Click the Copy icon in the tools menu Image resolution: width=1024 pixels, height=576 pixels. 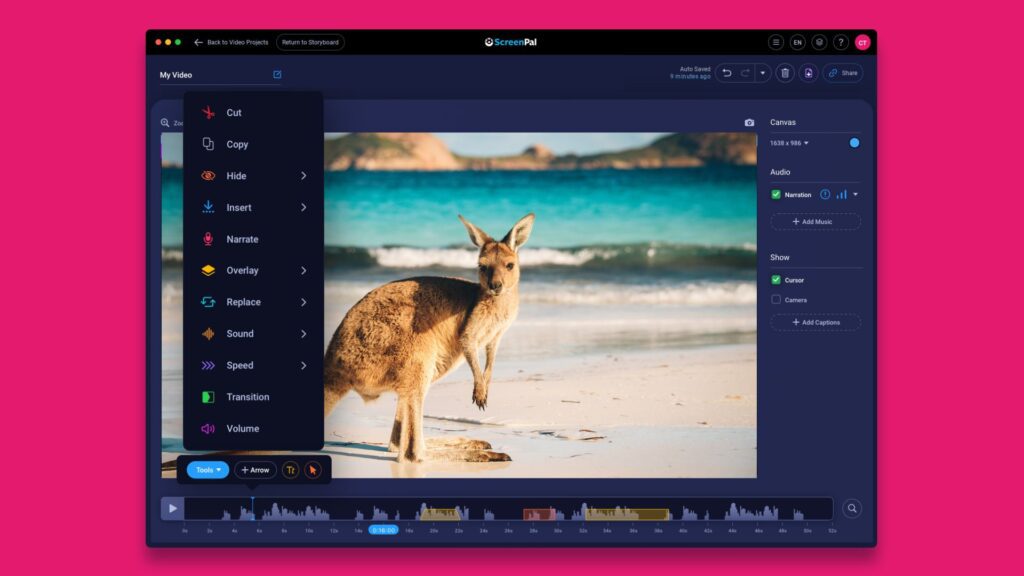[x=209, y=144]
